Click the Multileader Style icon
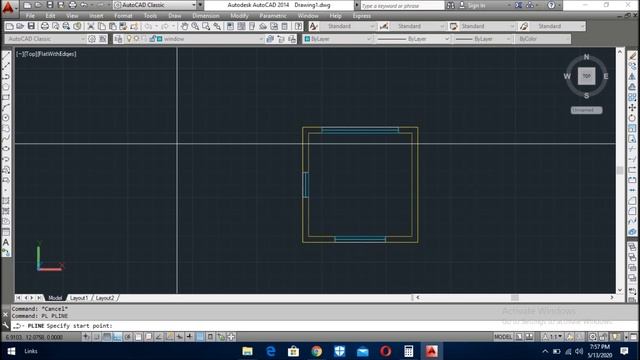Screen dimensions: 640x360 pos(524,26)
